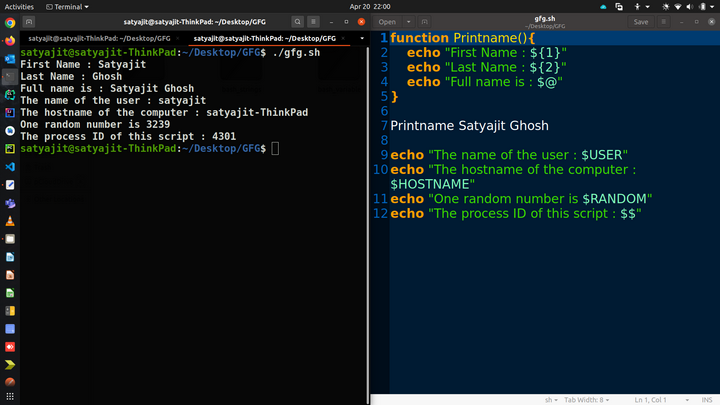The image size is (720, 405).
Task: Expand the recent files arrow beside Open
Action: pos(408,22)
